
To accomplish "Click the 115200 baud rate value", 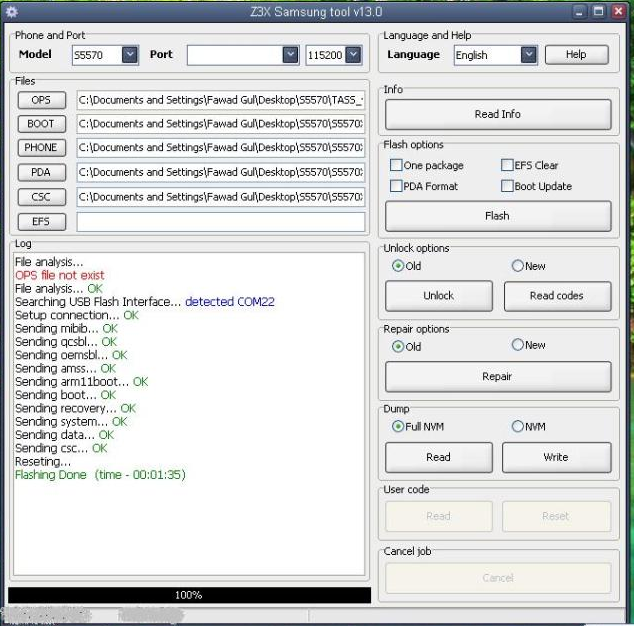I will [325, 55].
